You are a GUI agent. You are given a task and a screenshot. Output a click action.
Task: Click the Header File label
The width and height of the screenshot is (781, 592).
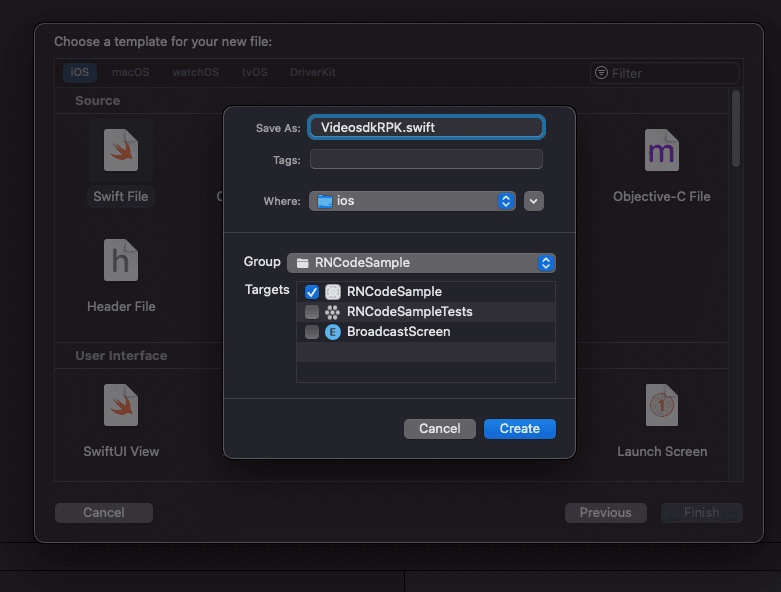(x=121, y=306)
